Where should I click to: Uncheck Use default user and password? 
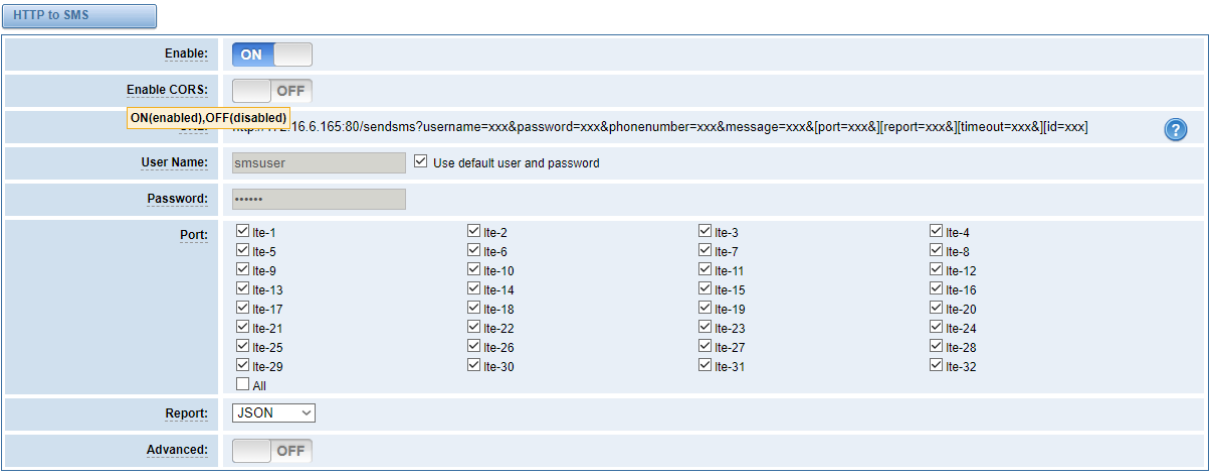pos(420,161)
